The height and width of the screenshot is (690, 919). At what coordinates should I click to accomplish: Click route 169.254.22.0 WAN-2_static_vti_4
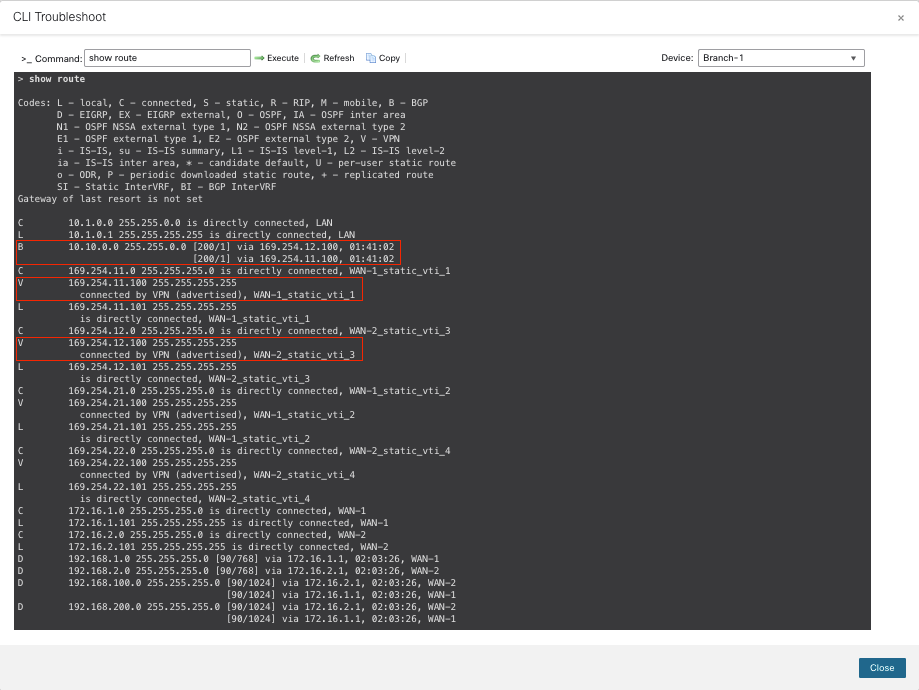point(234,451)
